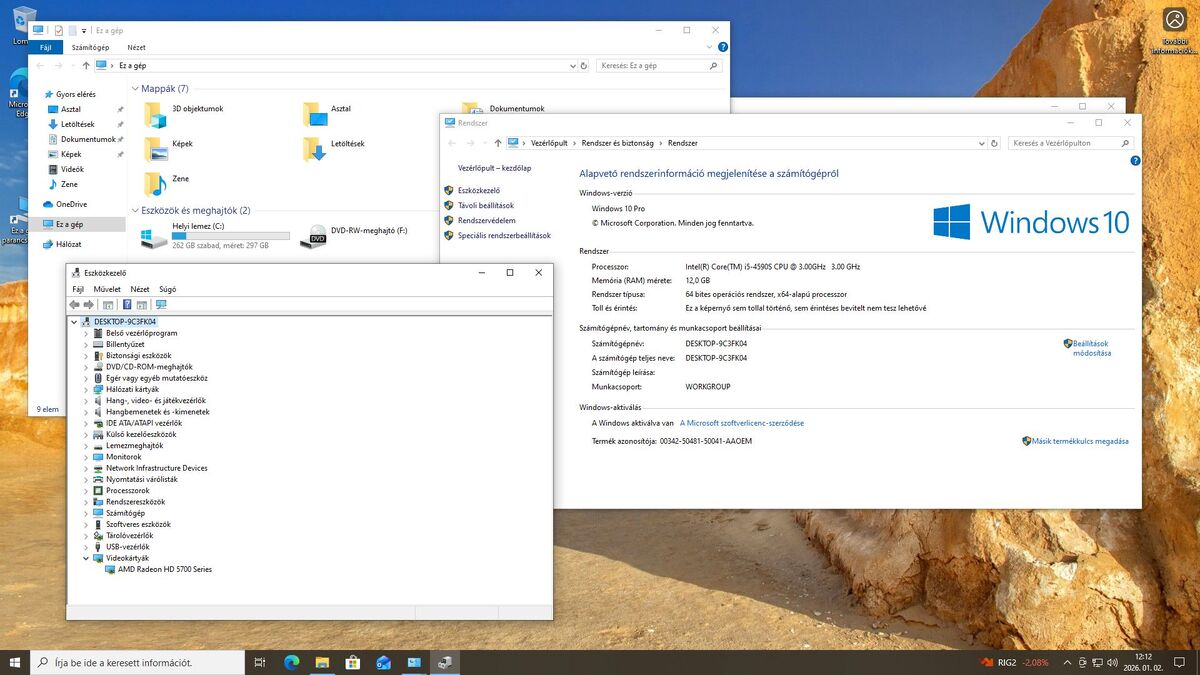1200x675 pixels.
Task: Expand the Tárolóvezérlők node
Action: point(86,536)
